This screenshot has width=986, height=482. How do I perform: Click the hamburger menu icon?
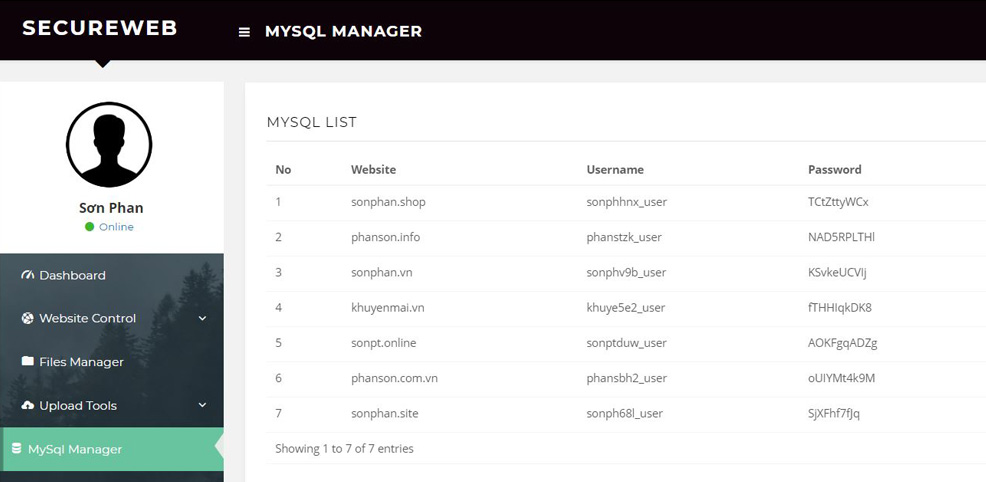coord(244,32)
